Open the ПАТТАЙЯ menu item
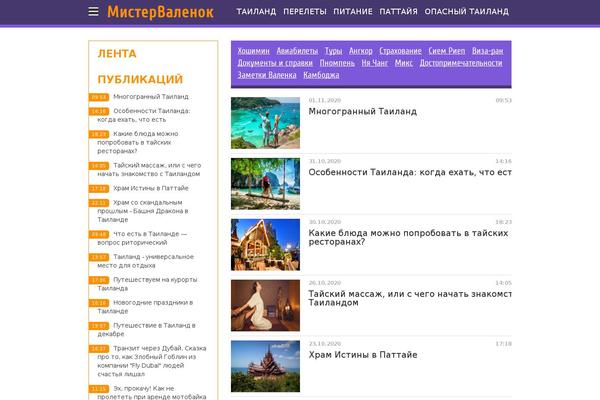The image size is (600, 400). click(x=398, y=11)
